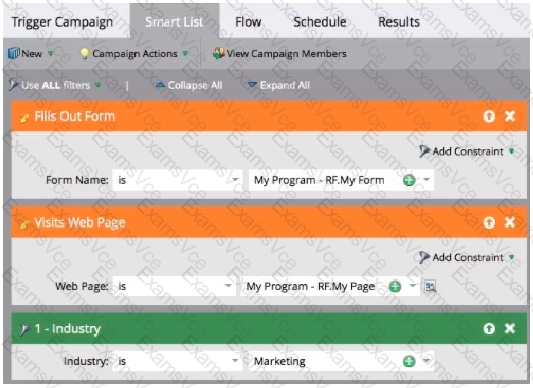Click the Marketing industry value field
Viewport: 533px width, 388px height.
341,361
